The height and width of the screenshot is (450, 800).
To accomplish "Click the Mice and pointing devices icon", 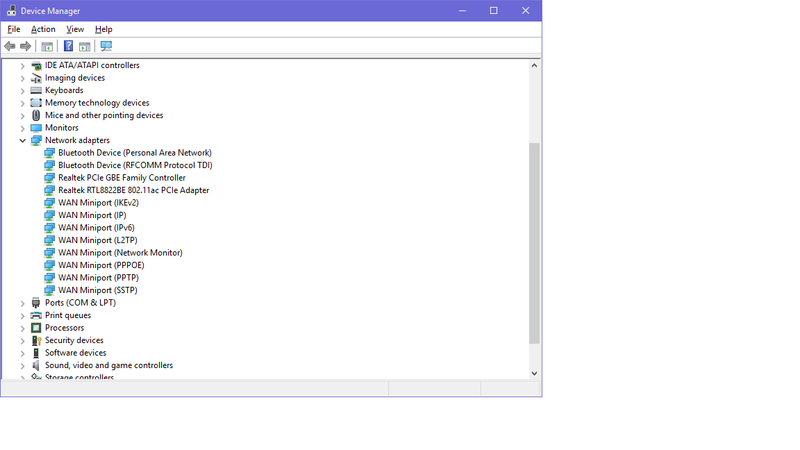I will coord(36,115).
